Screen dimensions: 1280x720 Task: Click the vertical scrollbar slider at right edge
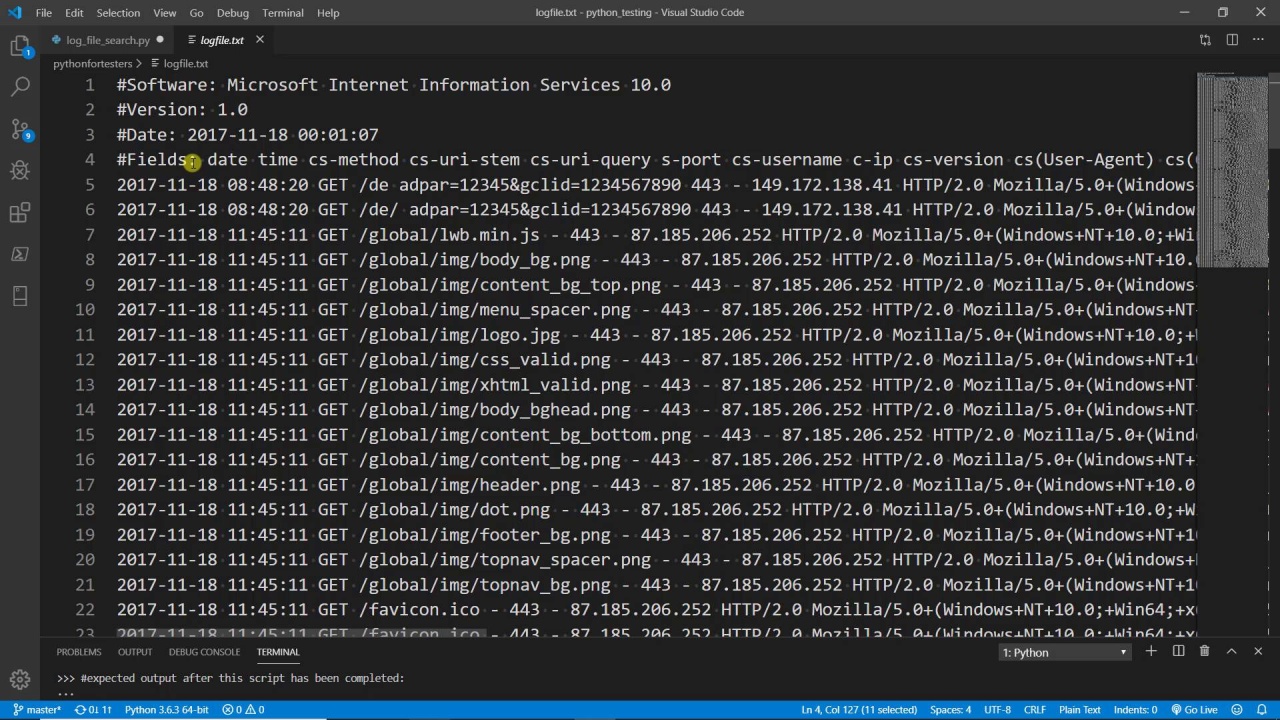click(x=1274, y=110)
